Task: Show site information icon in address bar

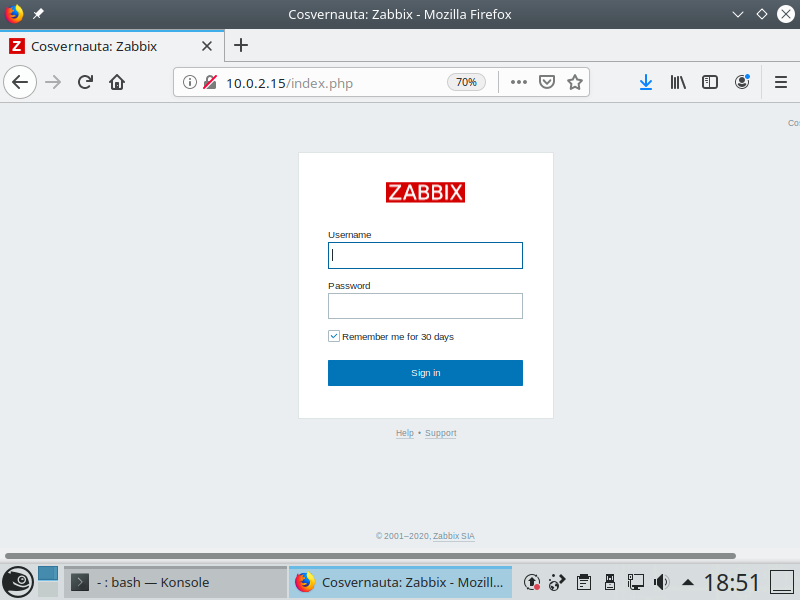Action: [x=190, y=82]
